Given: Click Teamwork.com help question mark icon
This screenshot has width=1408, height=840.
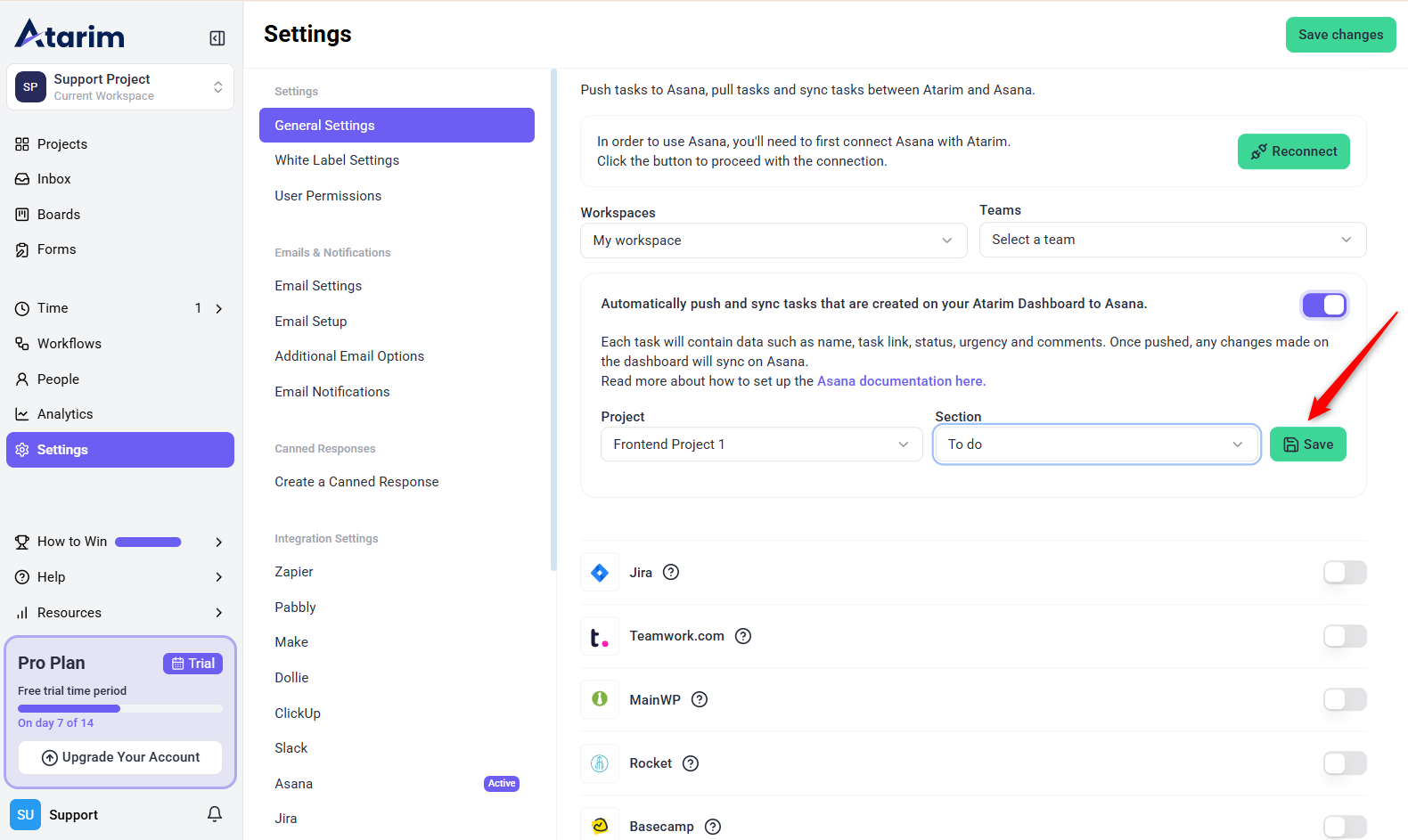Looking at the screenshot, I should pos(743,636).
